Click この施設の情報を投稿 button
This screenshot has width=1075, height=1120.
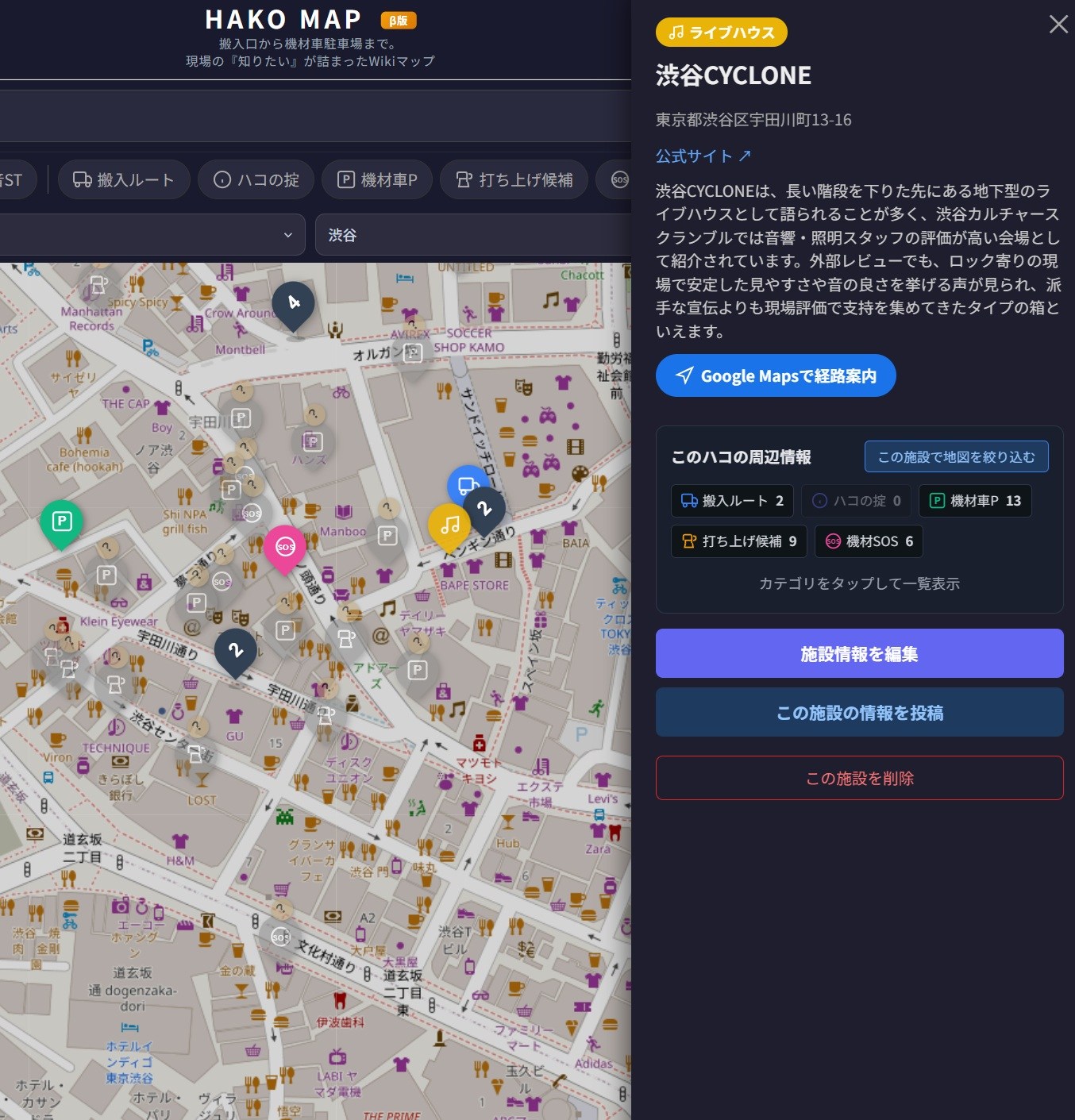click(x=859, y=712)
